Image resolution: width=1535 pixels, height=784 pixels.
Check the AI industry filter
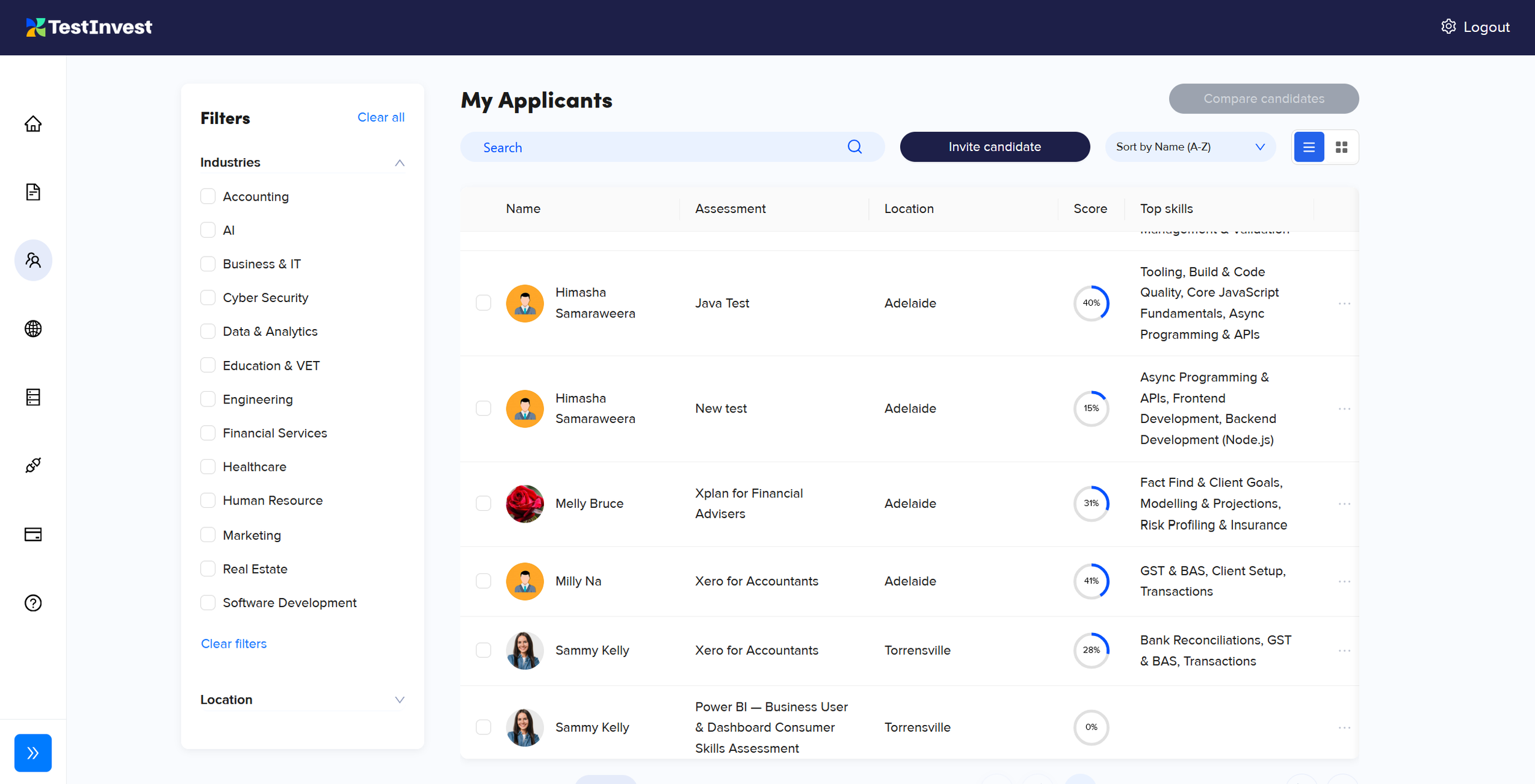click(x=208, y=230)
